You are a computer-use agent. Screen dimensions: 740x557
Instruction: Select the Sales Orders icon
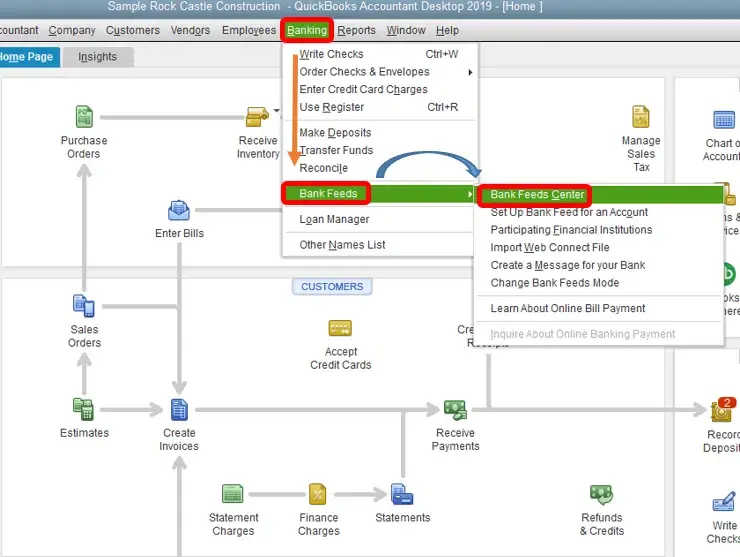(84, 306)
